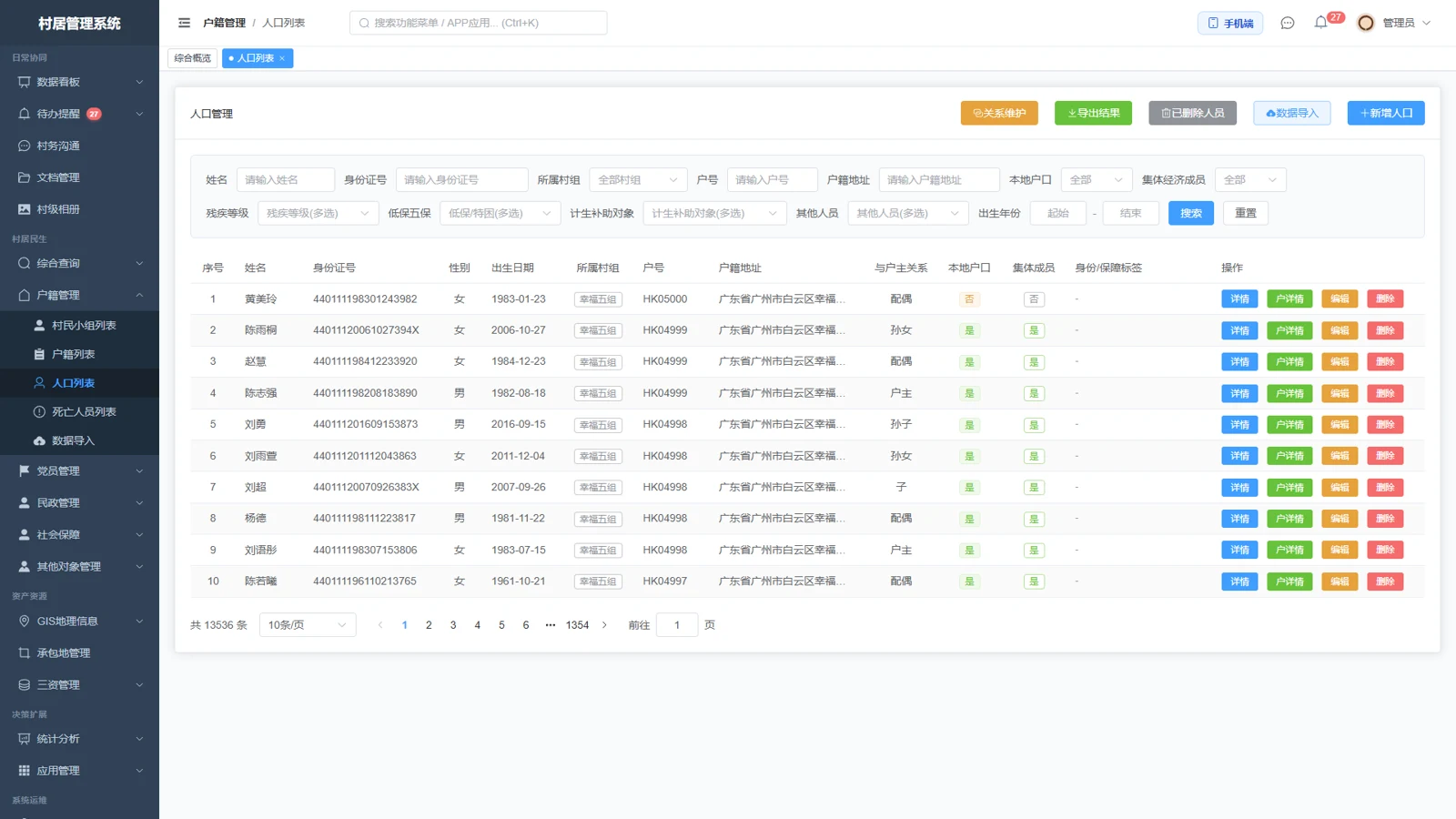Open the 10条/页 page size dropdown
The image size is (1456, 819).
tap(308, 625)
